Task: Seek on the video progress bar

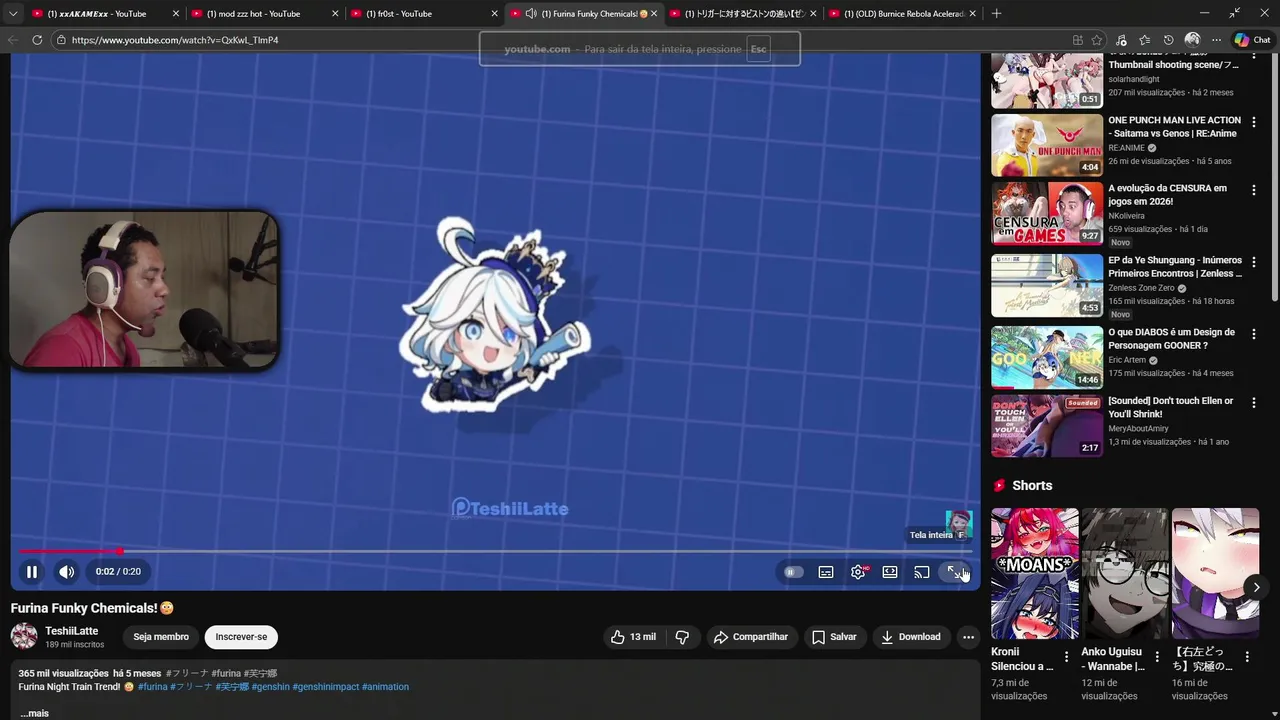Action: tap(496, 551)
